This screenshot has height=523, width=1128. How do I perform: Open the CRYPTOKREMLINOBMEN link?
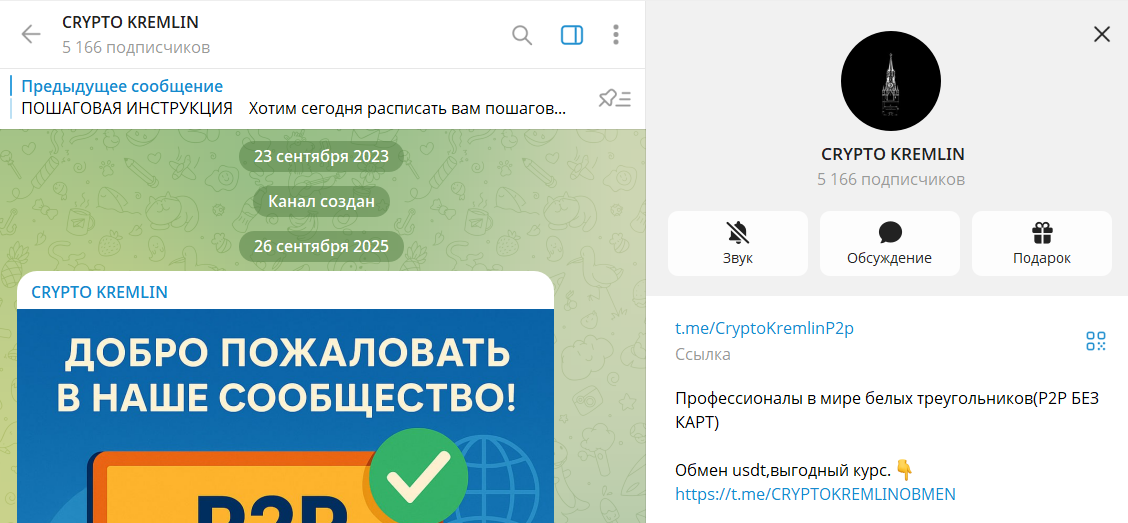(815, 494)
